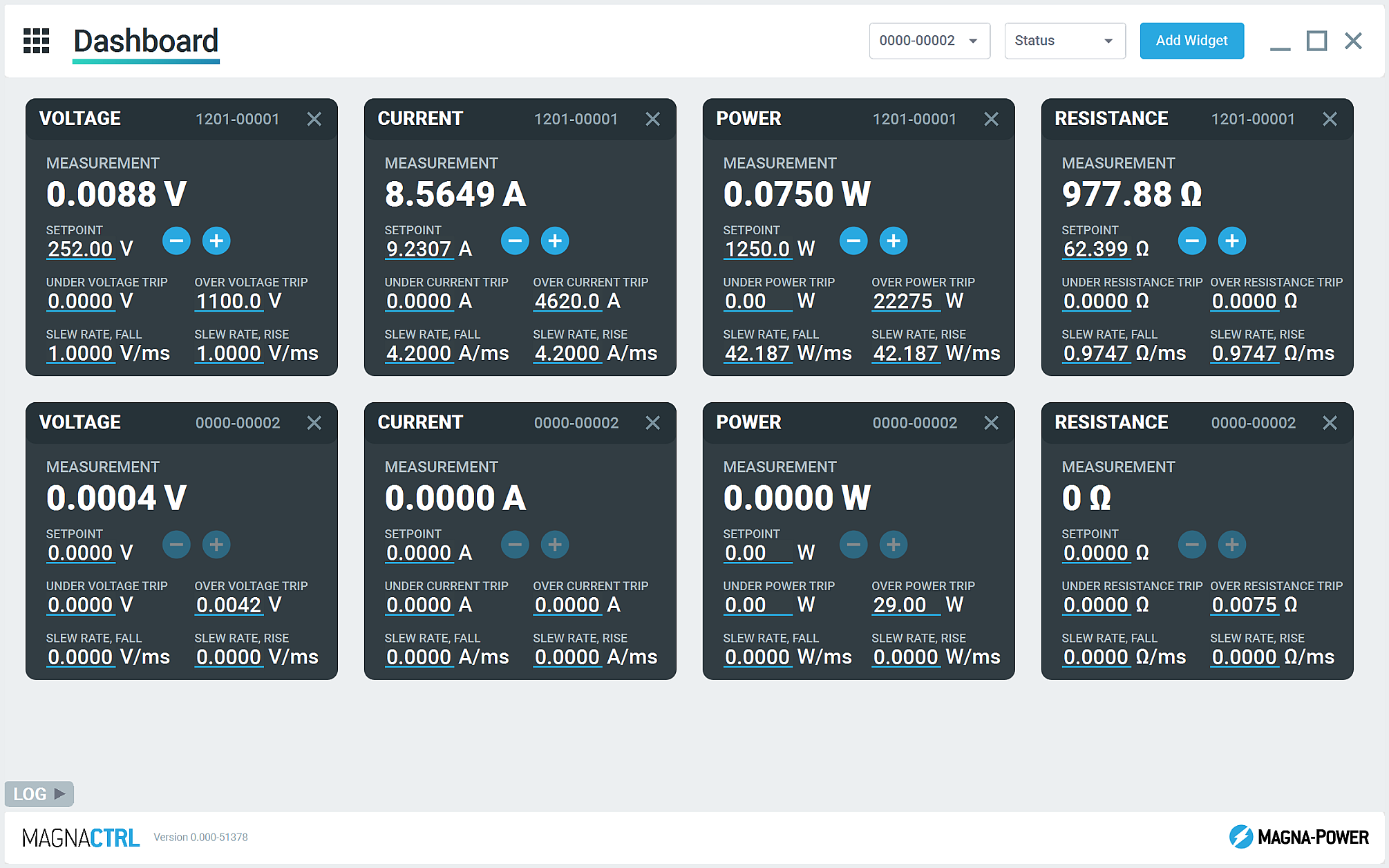This screenshot has width=1389, height=868.
Task: Open the 0000-00002 device dropdown
Action: point(929,41)
